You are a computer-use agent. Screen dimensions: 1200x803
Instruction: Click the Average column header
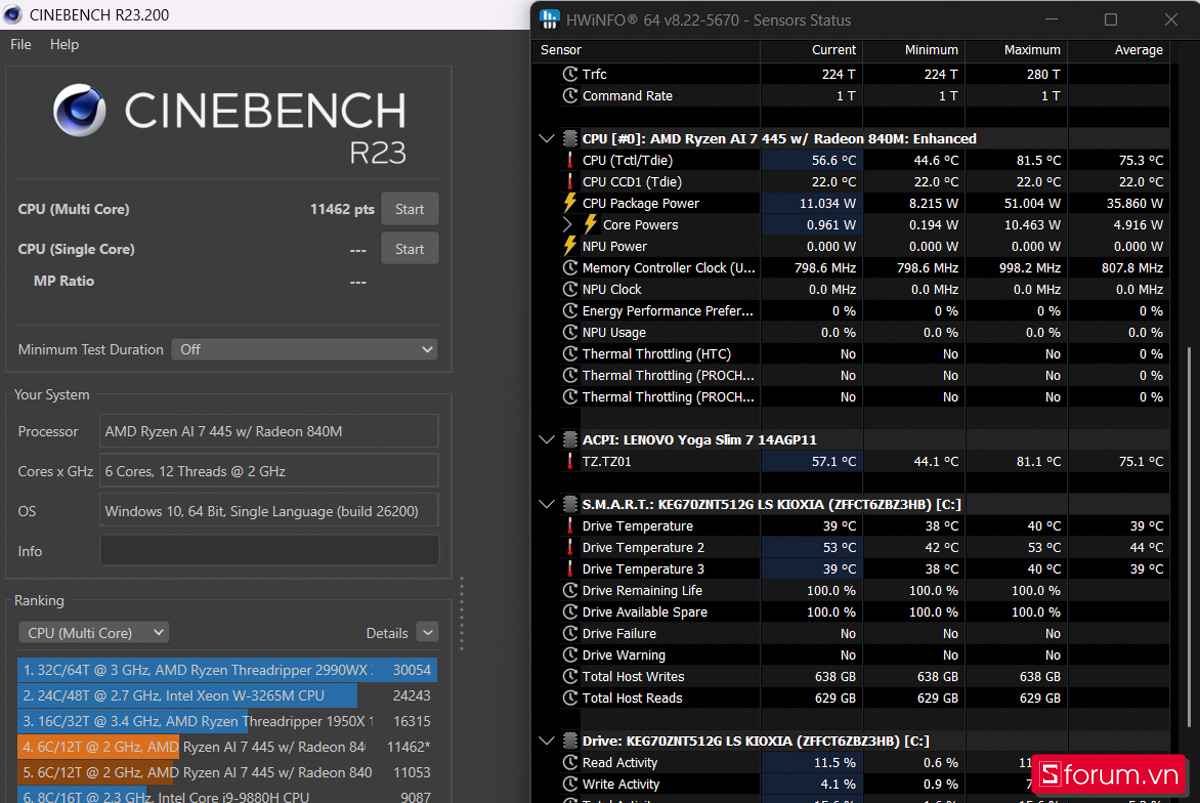click(1119, 50)
